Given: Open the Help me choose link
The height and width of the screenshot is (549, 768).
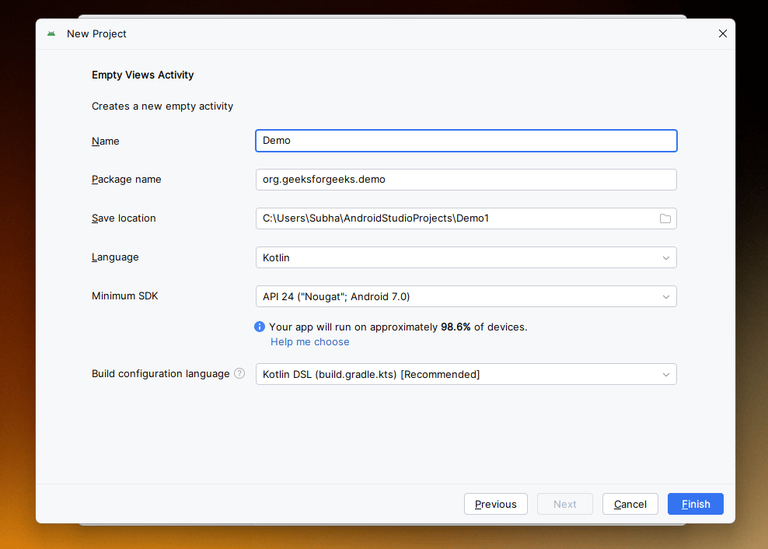Looking at the screenshot, I should coord(310,342).
